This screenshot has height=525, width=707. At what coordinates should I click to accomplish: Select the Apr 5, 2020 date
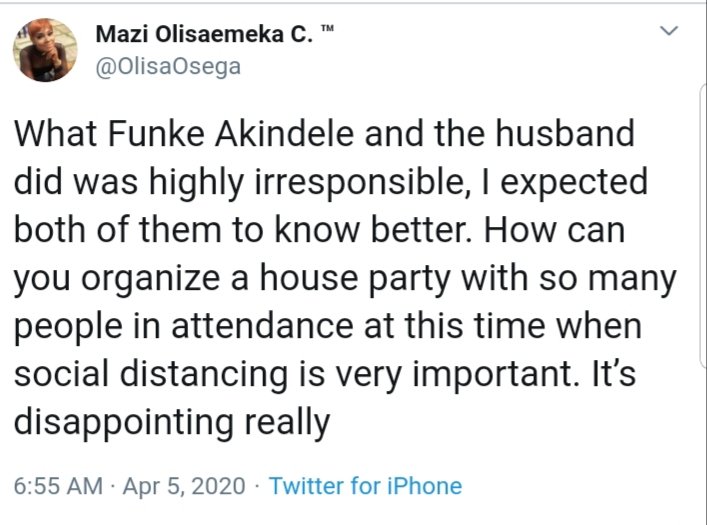pos(184,486)
